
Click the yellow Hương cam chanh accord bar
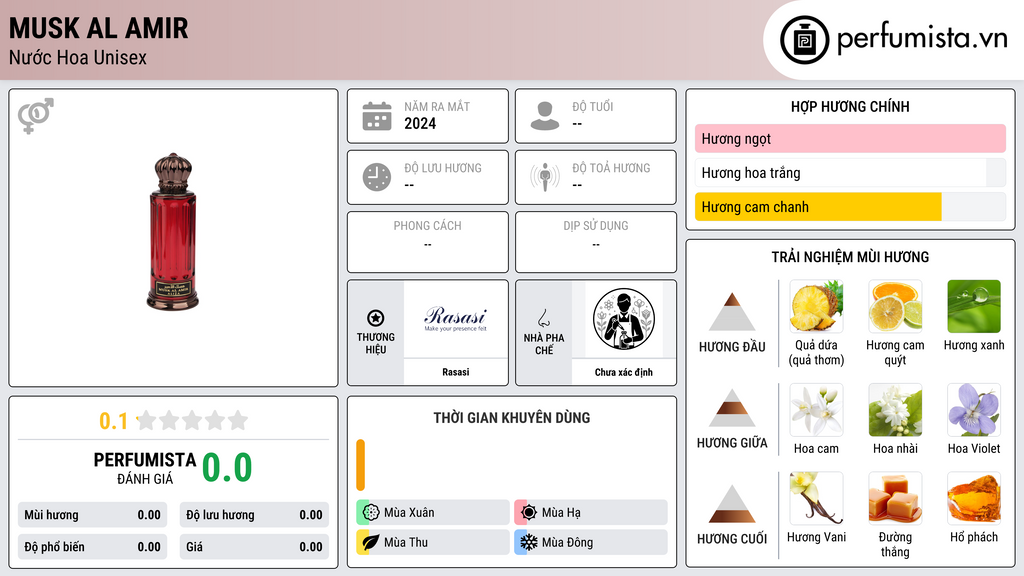pos(850,207)
